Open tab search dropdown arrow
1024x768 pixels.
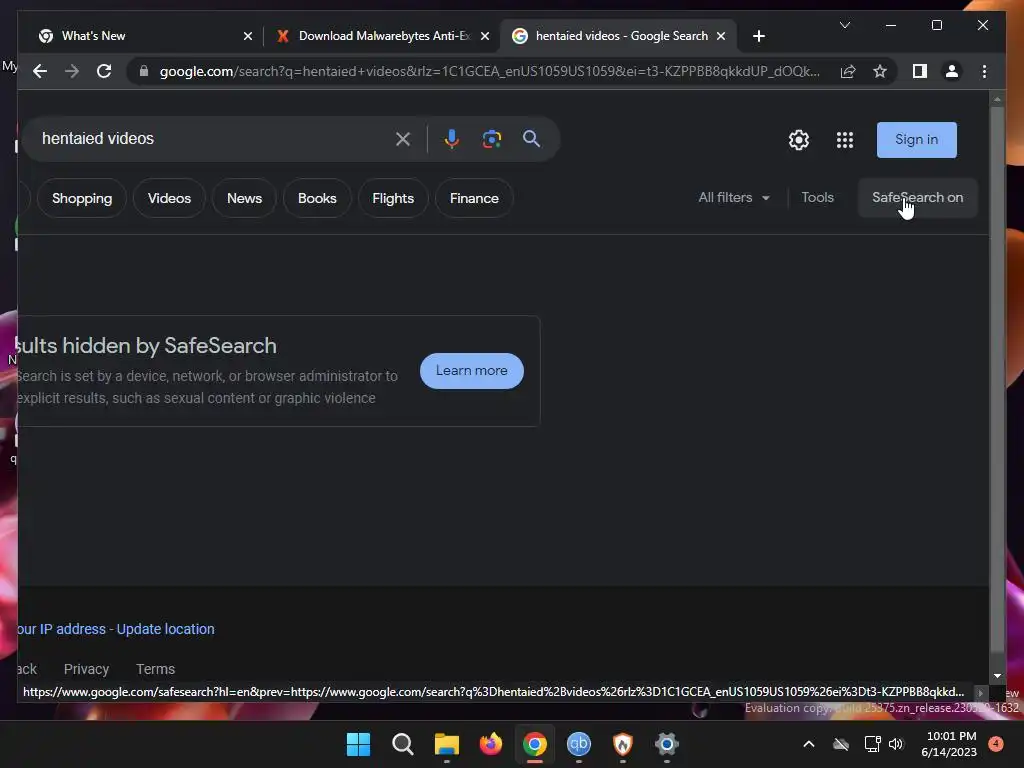tap(844, 25)
